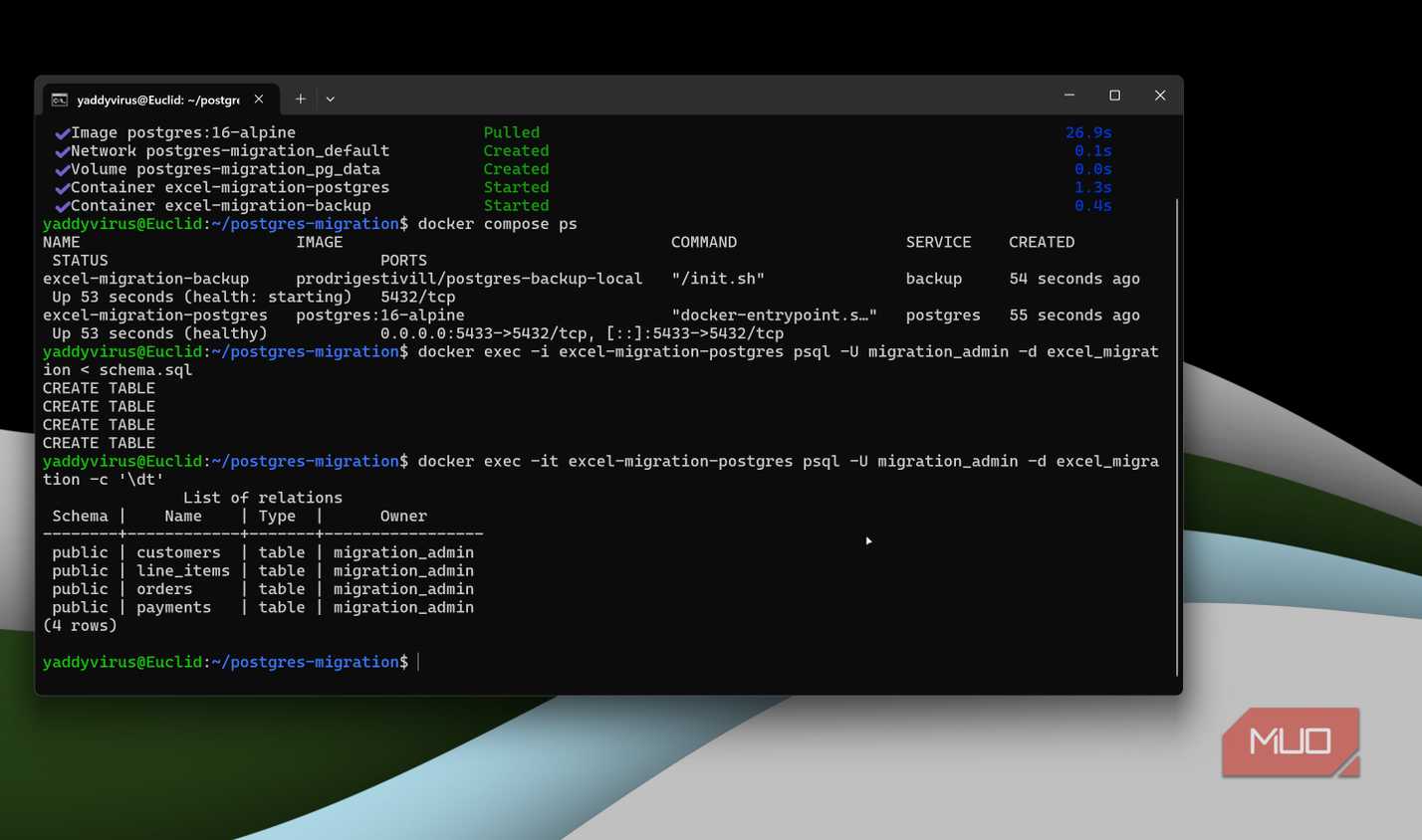Click 'prodrigestivill/postgres-backup-local' image name
The height and width of the screenshot is (840, 1422).
click(x=469, y=279)
